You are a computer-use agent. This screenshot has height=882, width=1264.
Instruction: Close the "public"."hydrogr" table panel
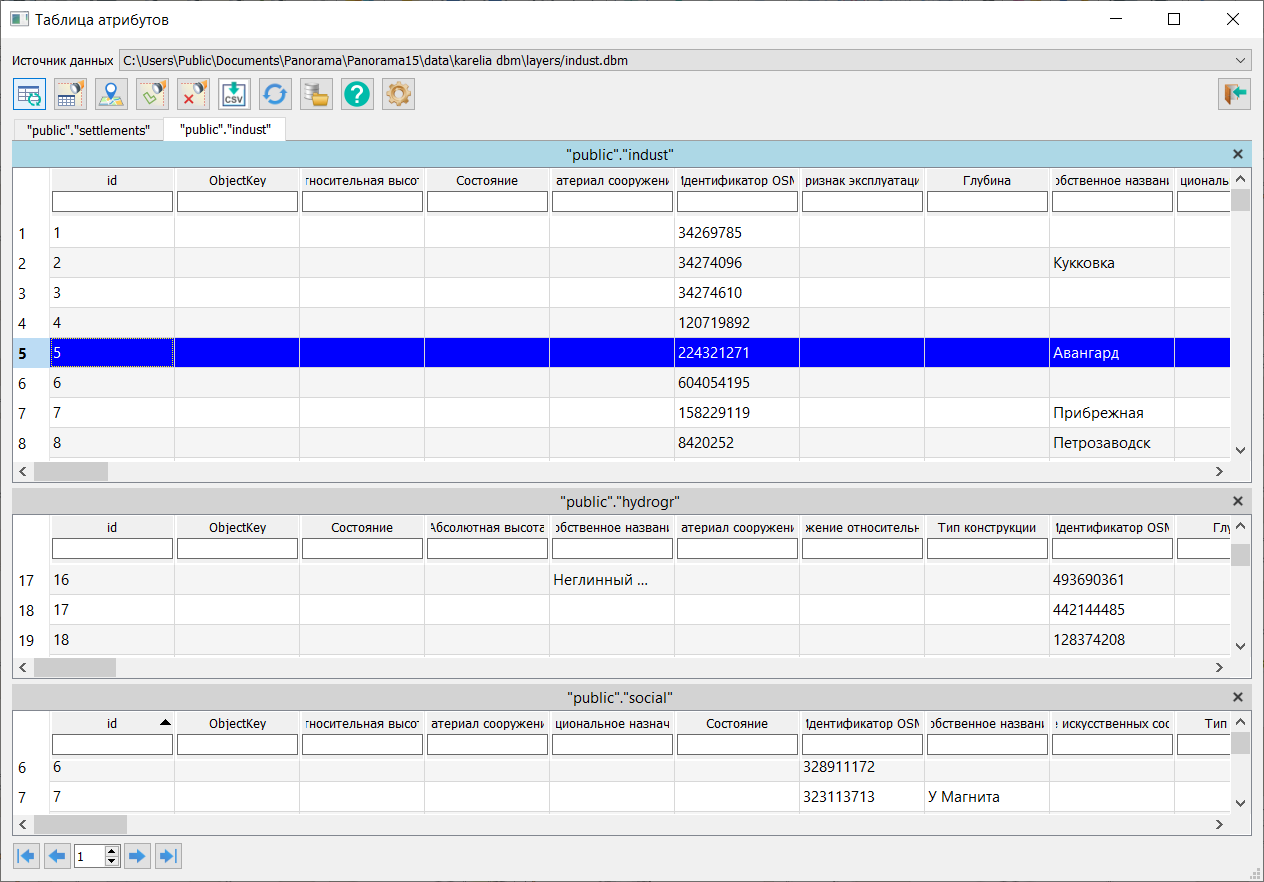click(x=1238, y=501)
